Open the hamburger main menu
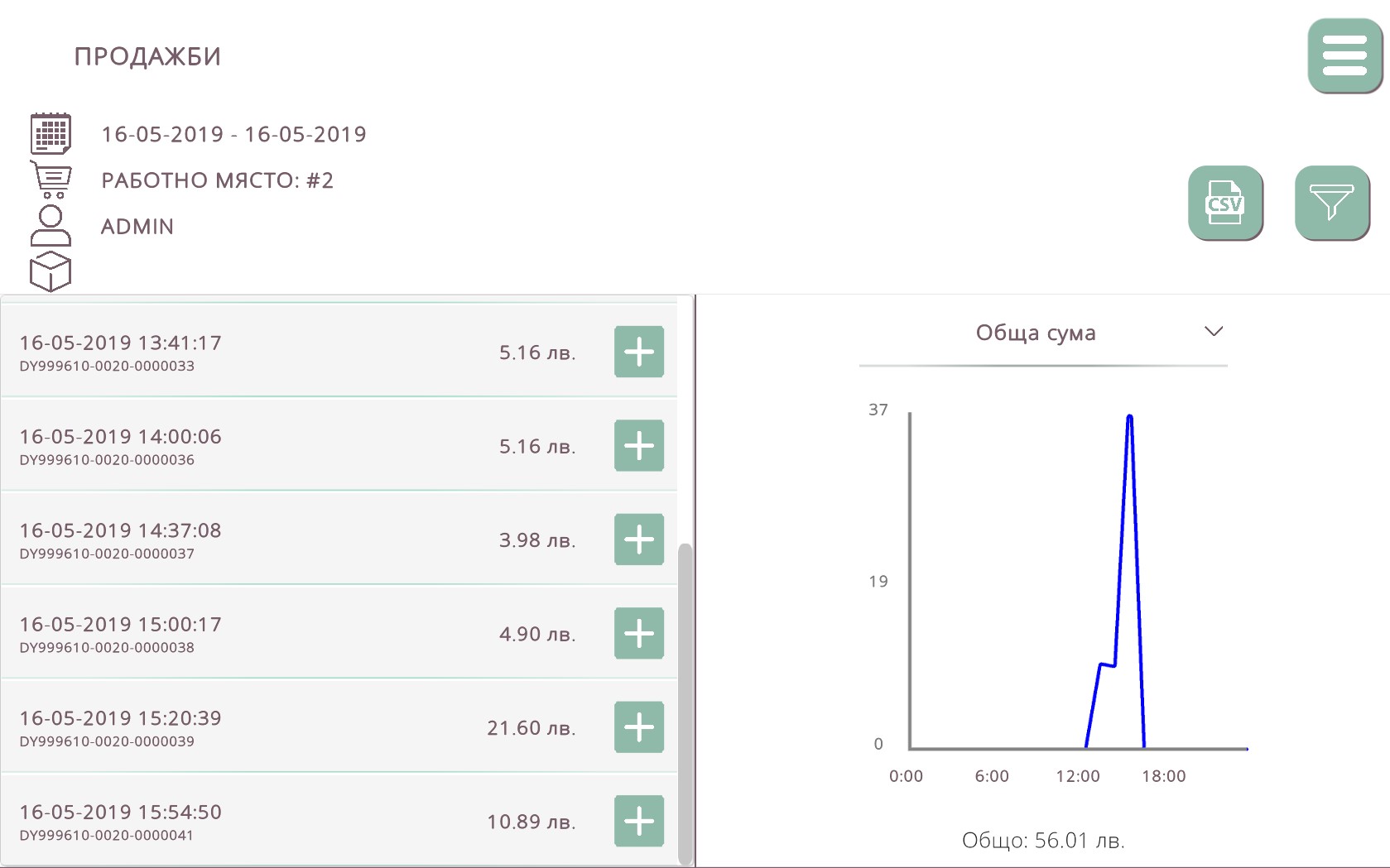 1344,55
